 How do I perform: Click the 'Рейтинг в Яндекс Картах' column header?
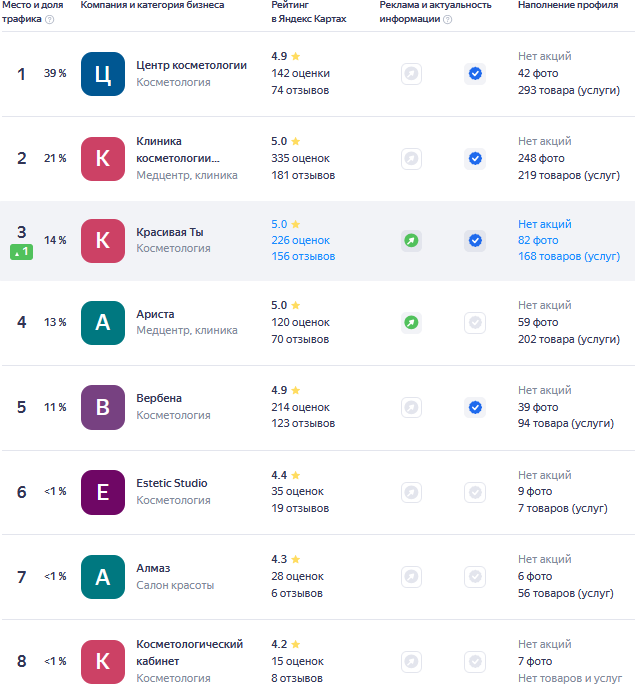[x=309, y=12]
